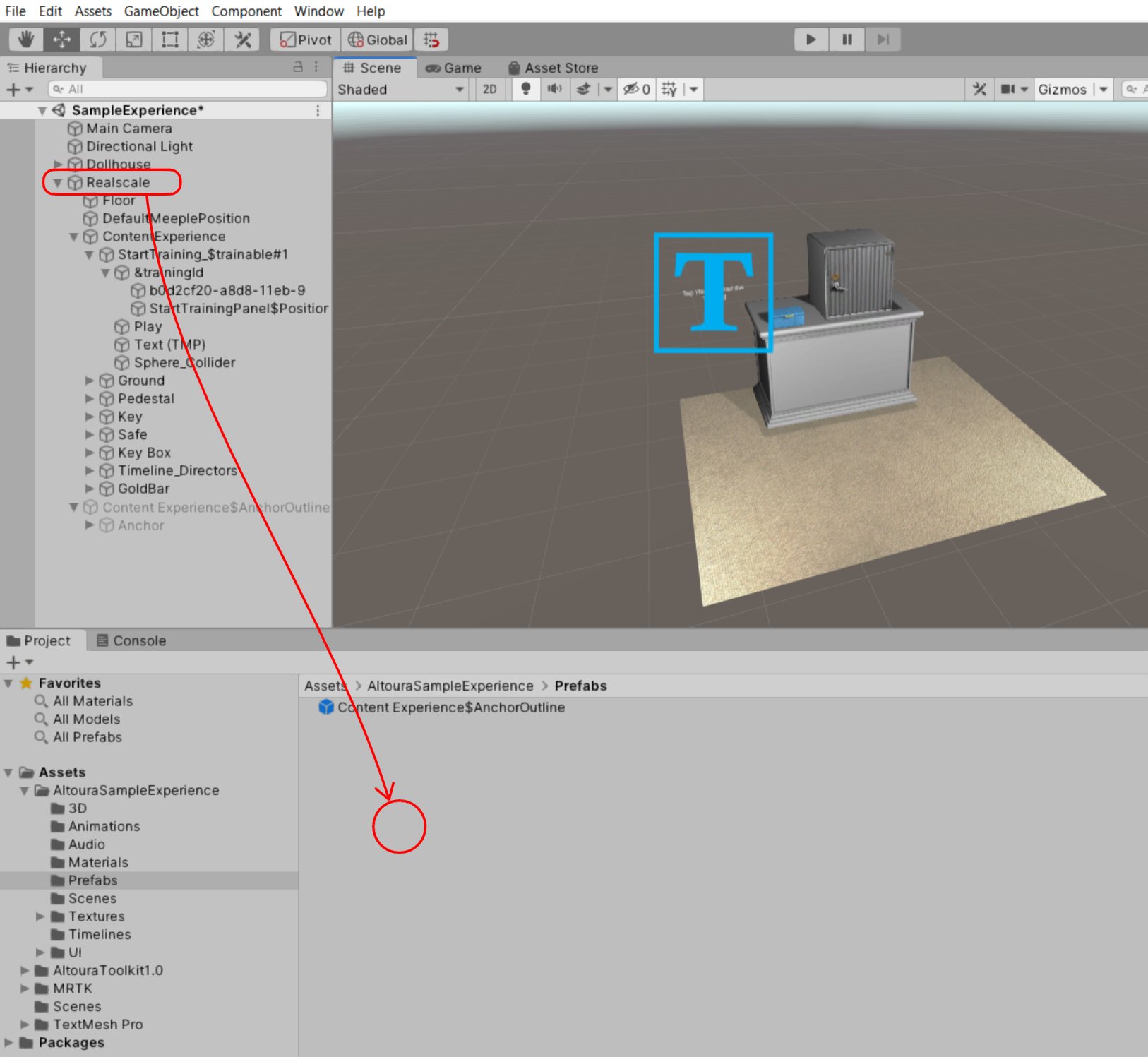This screenshot has height=1057, width=1148.
Task: Select the combined Transform tool
Action: pyautogui.click(x=206, y=40)
